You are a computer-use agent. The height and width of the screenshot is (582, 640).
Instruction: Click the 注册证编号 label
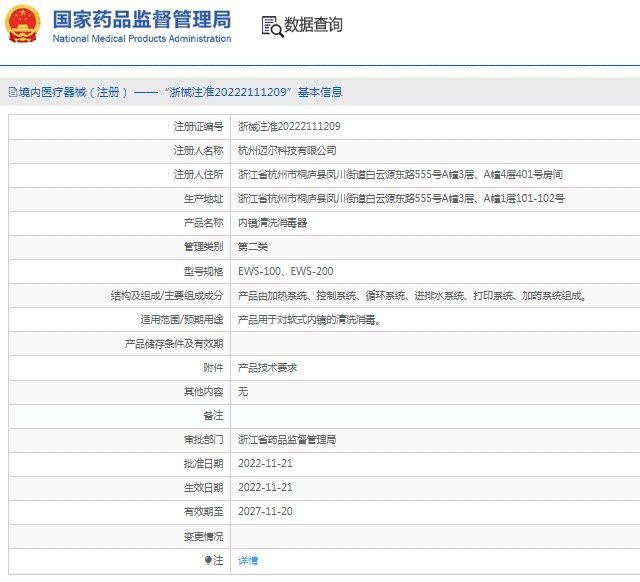tap(199, 127)
